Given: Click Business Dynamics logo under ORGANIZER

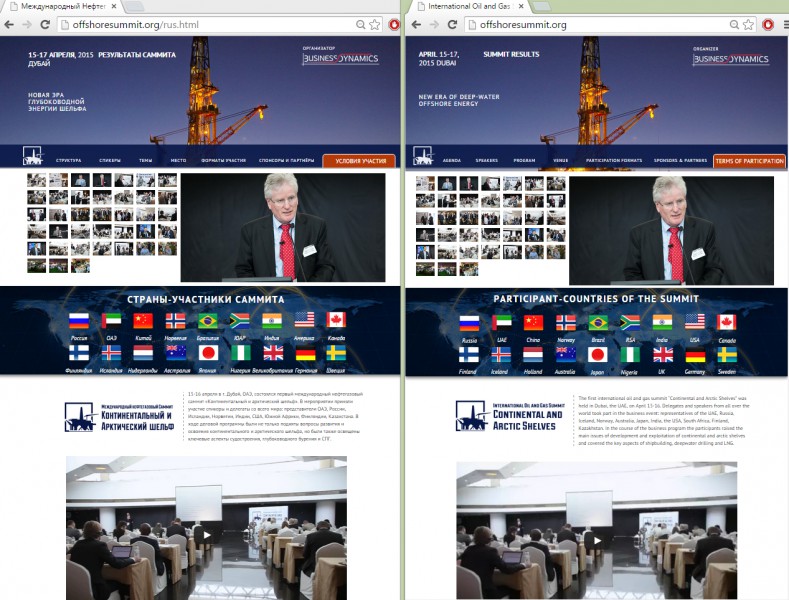Looking at the screenshot, I should coord(731,59).
